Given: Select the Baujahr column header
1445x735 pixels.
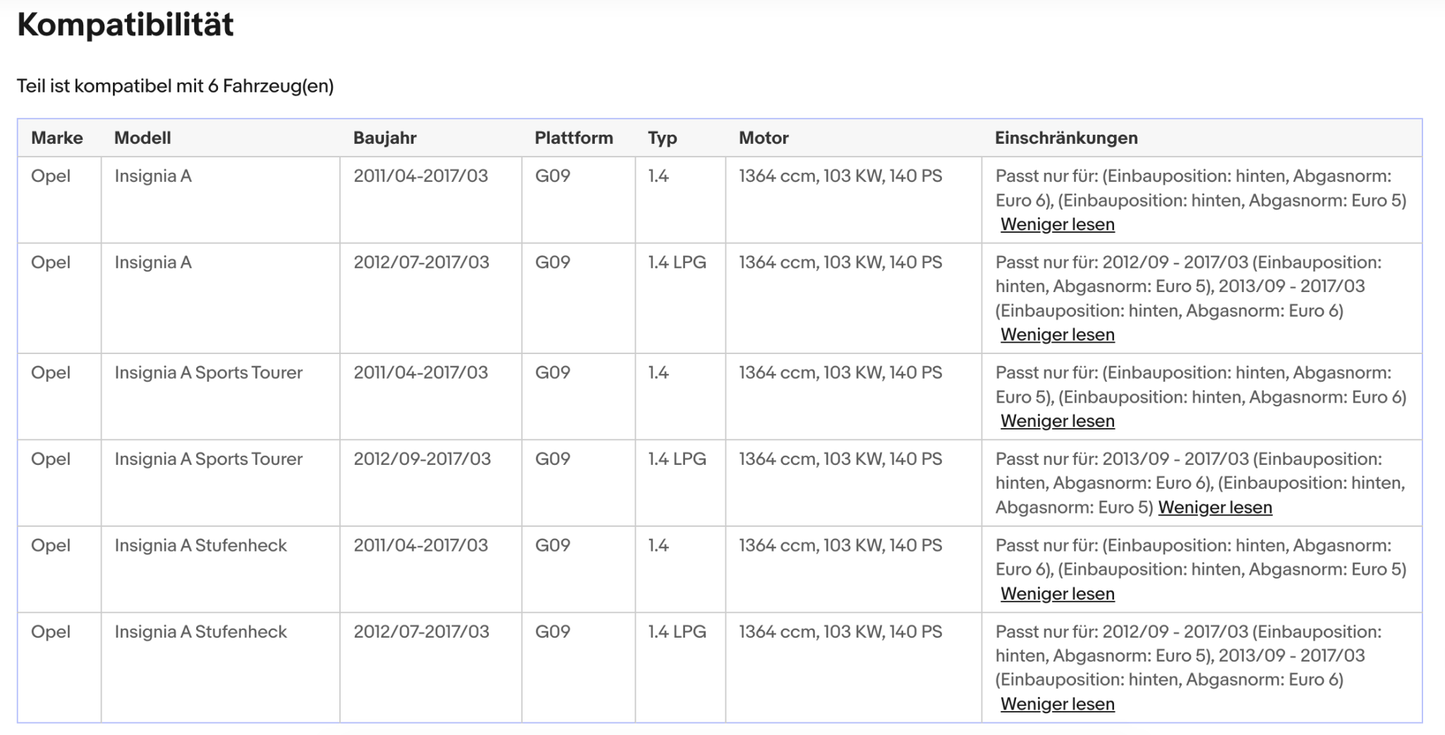Looking at the screenshot, I should coord(385,138).
